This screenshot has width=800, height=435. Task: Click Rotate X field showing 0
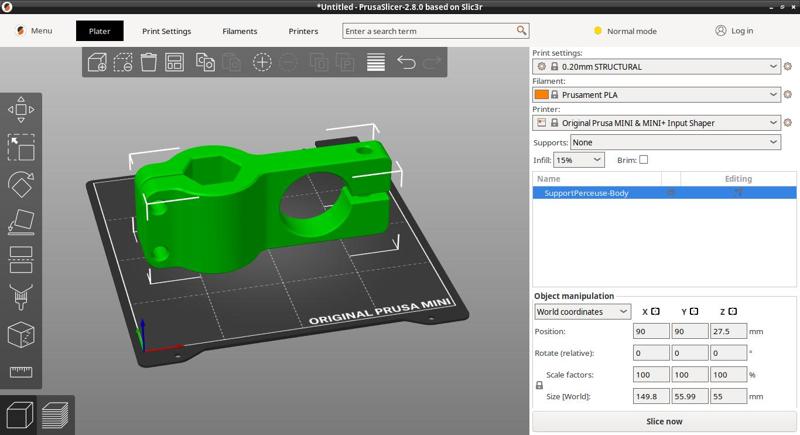tap(651, 353)
